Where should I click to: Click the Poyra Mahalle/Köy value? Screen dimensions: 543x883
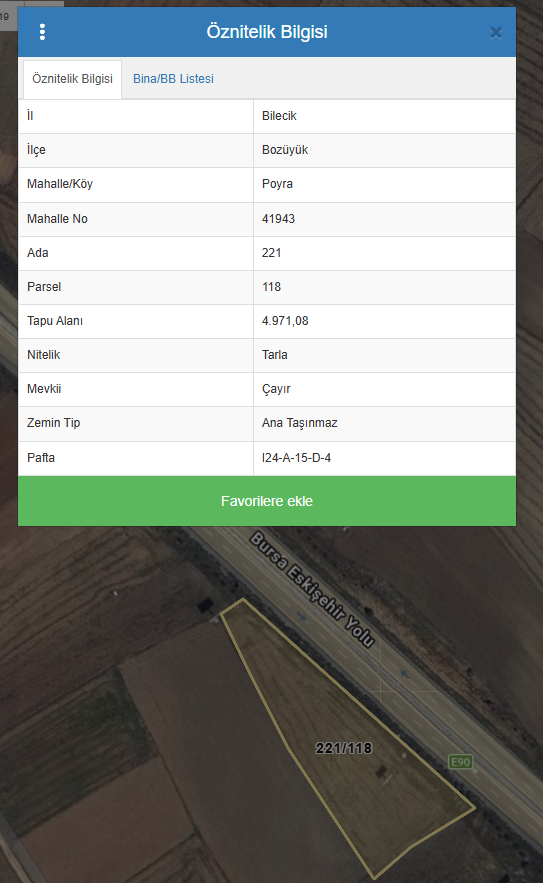coord(277,184)
